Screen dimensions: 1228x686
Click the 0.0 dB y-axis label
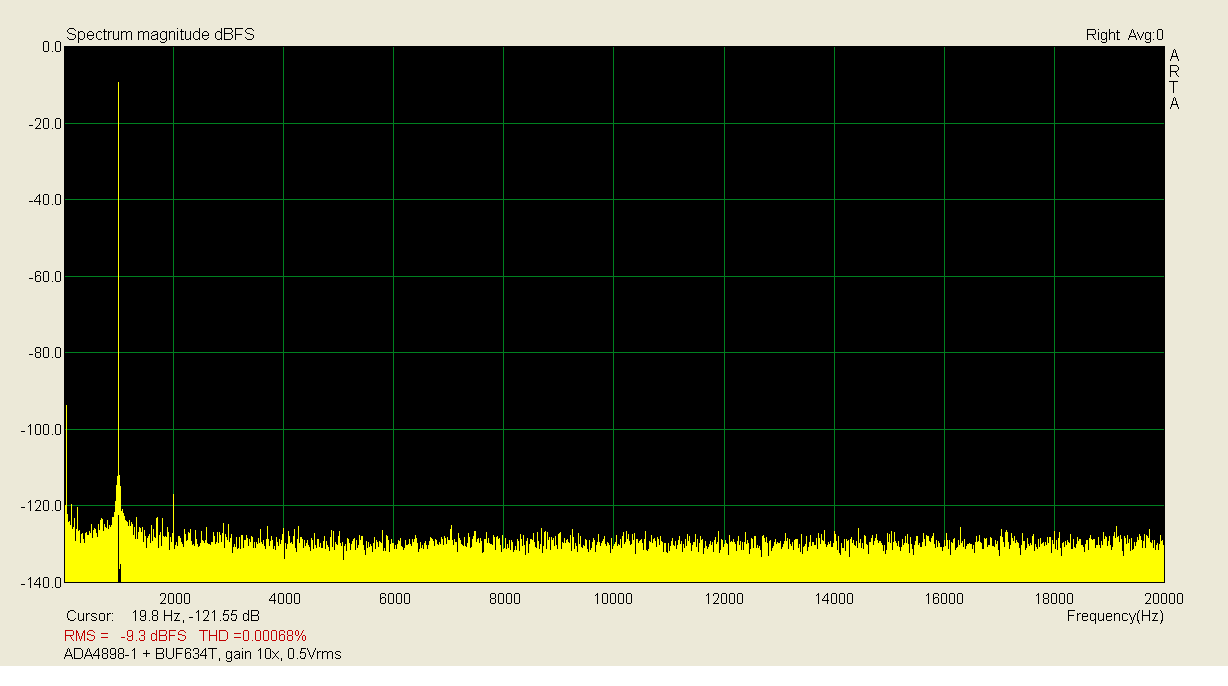click(x=52, y=47)
